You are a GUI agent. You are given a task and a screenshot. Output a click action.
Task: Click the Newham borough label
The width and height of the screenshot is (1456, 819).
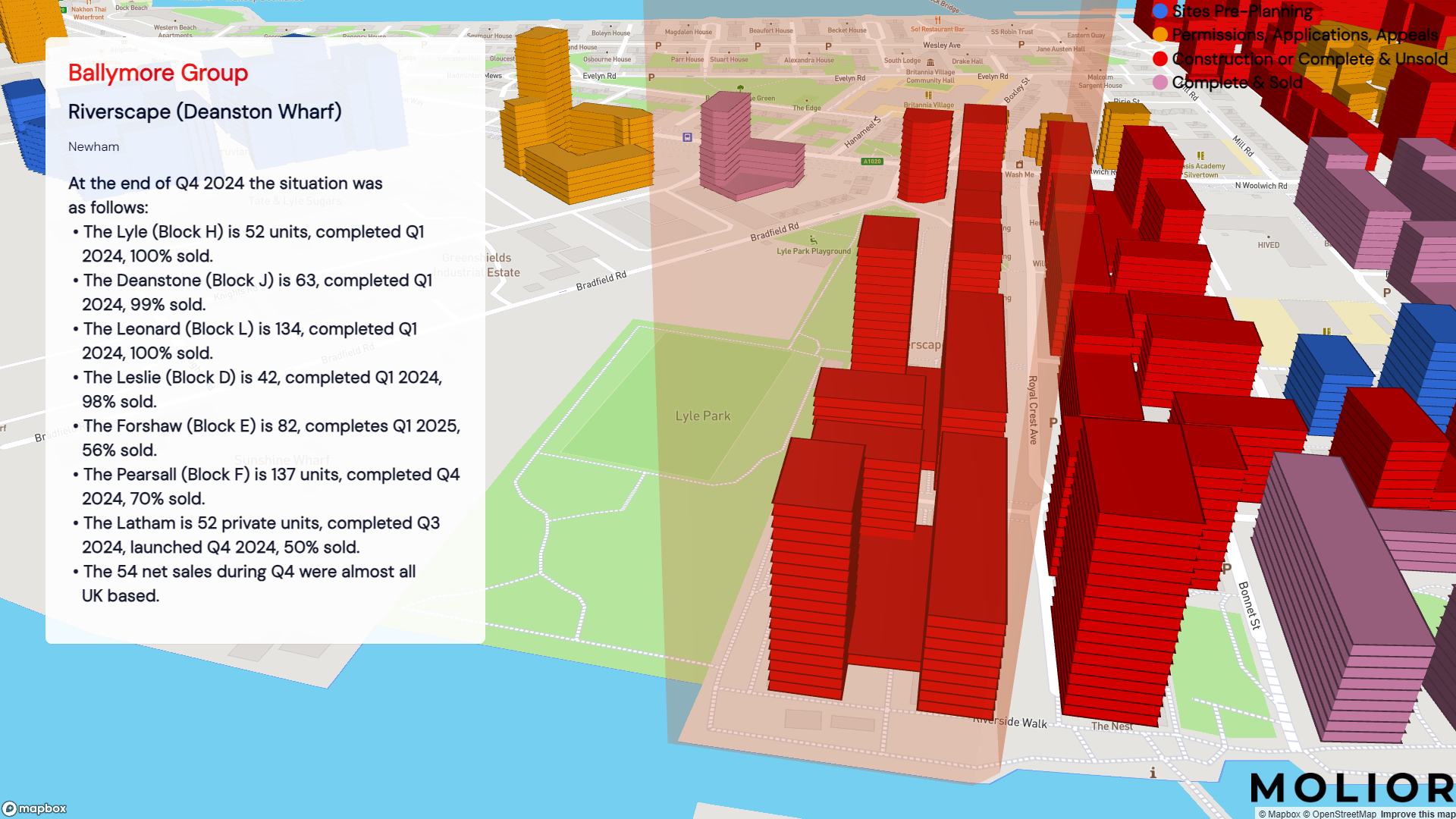click(x=93, y=146)
